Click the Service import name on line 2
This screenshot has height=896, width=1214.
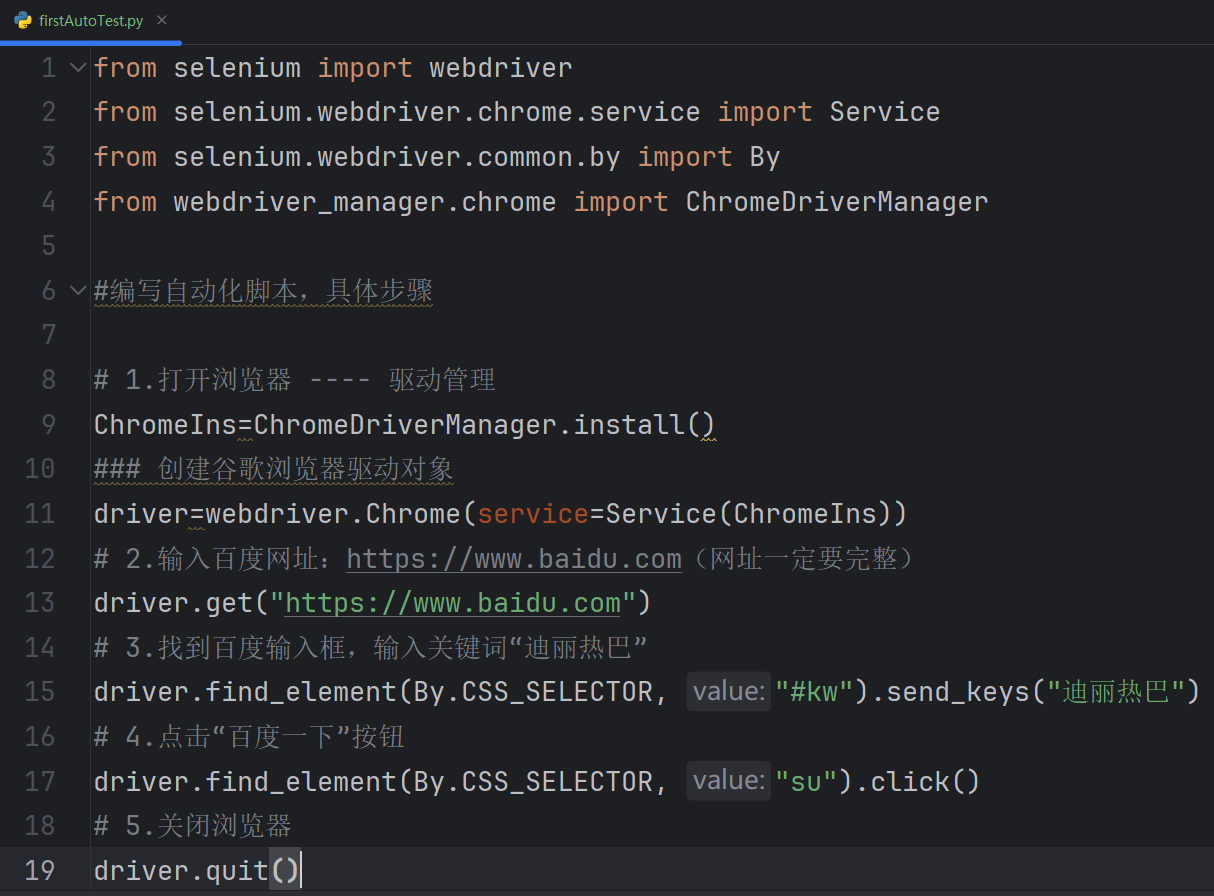pyautogui.click(x=885, y=112)
